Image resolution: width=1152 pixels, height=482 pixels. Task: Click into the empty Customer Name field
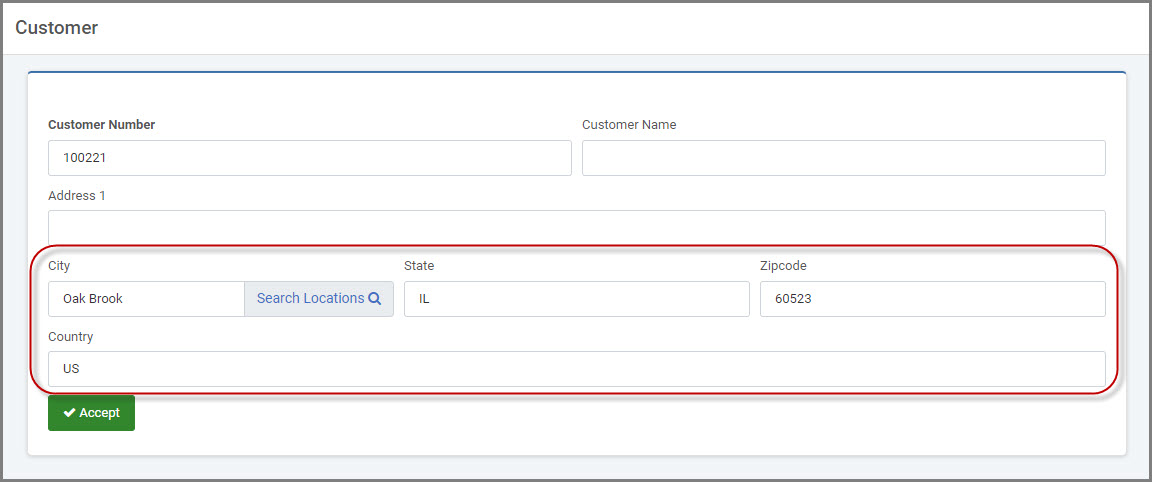(x=843, y=158)
